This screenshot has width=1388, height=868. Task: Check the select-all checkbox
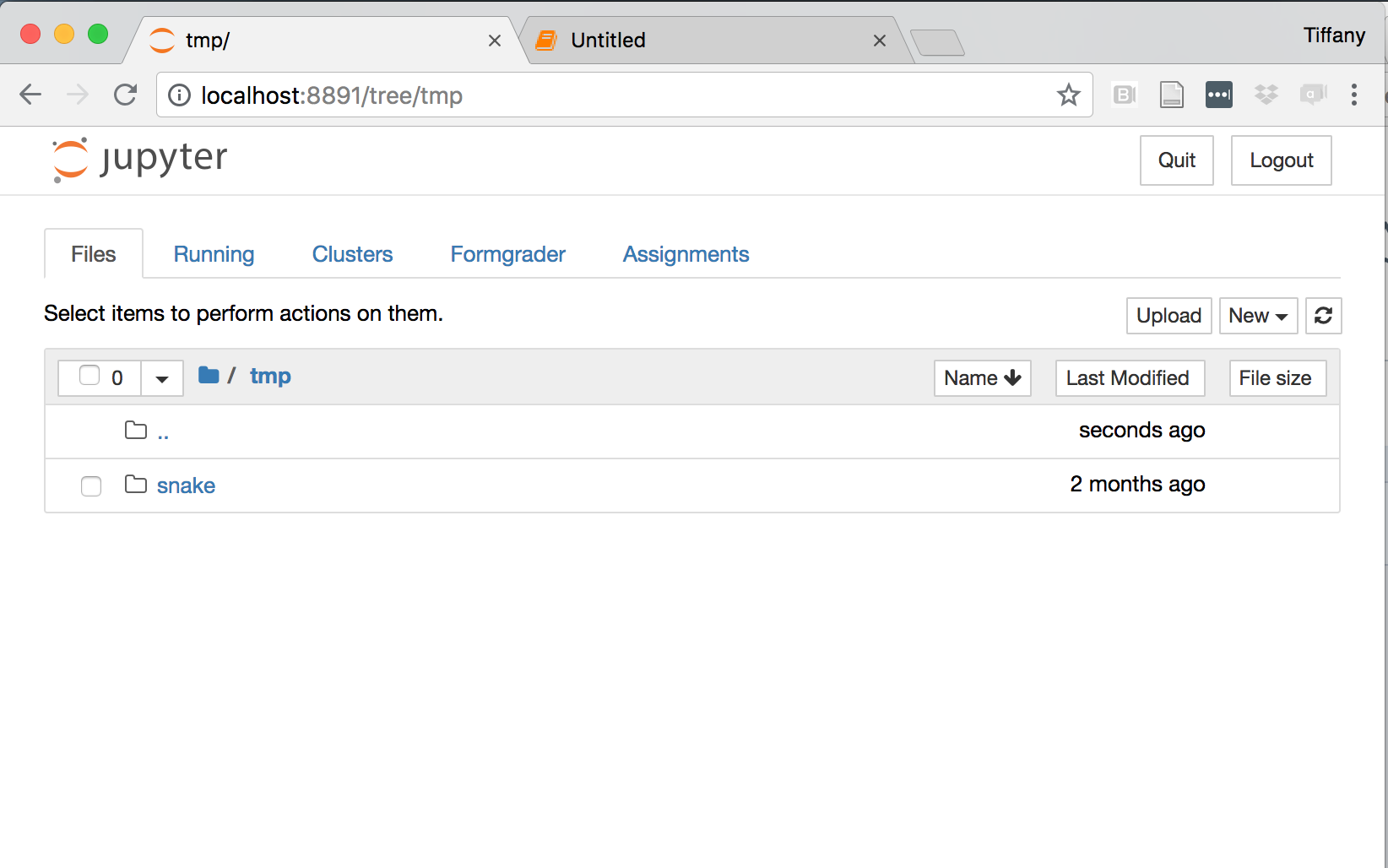tap(89, 376)
